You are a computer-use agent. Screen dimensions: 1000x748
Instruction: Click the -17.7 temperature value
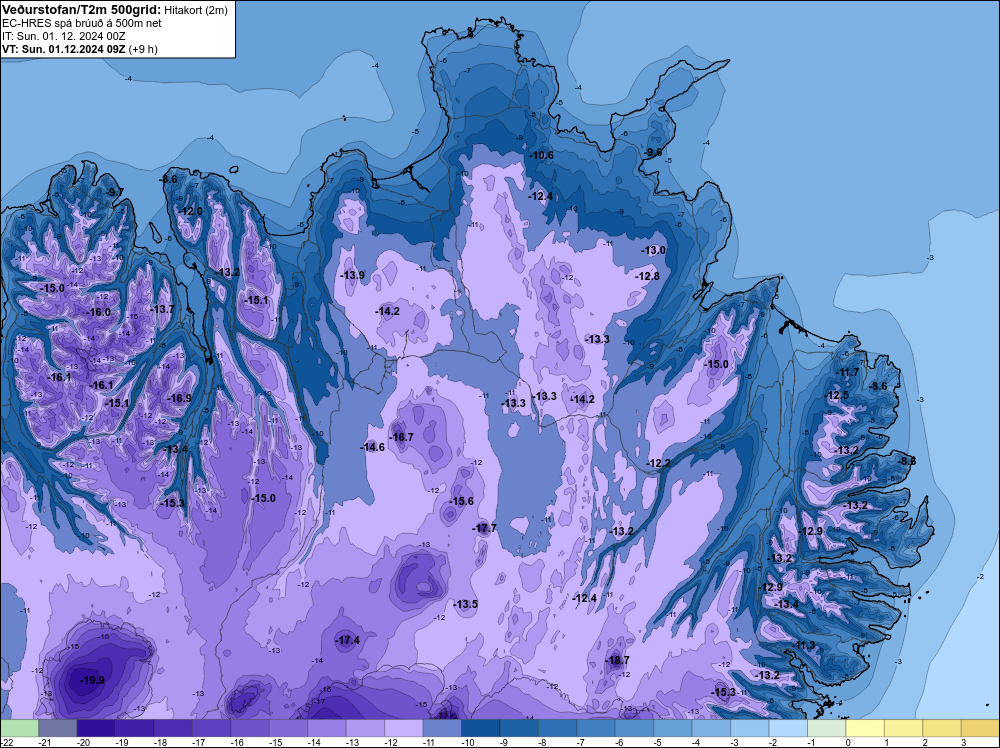pyautogui.click(x=484, y=528)
